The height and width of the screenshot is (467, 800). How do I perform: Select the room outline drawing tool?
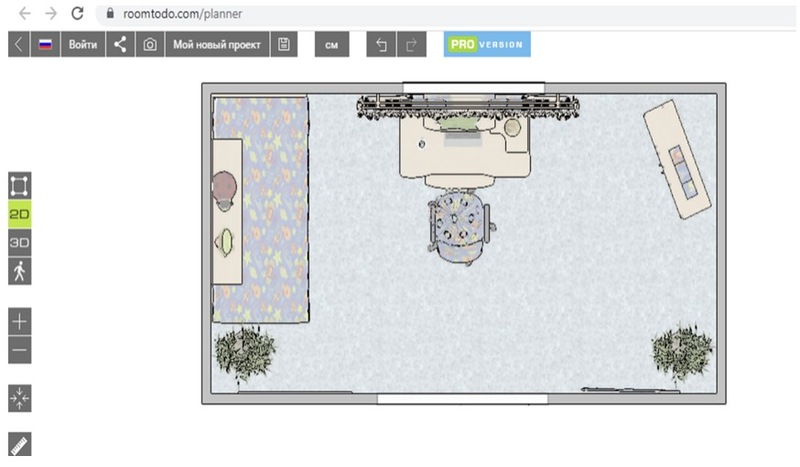(x=19, y=185)
